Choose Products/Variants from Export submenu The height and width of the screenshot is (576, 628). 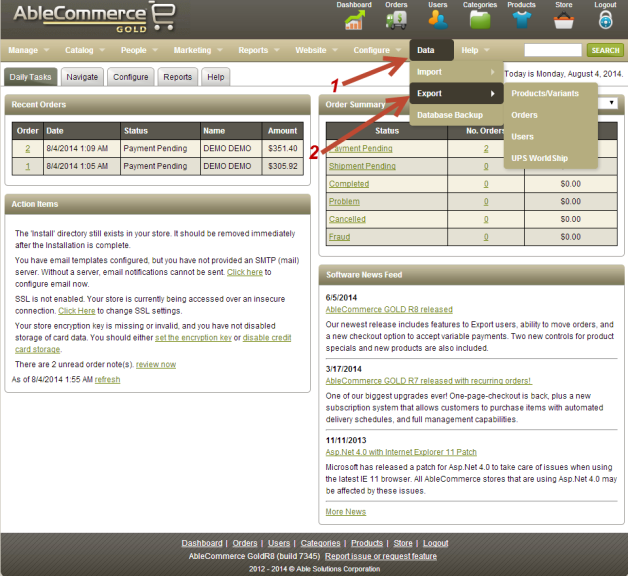pyautogui.click(x=544, y=93)
